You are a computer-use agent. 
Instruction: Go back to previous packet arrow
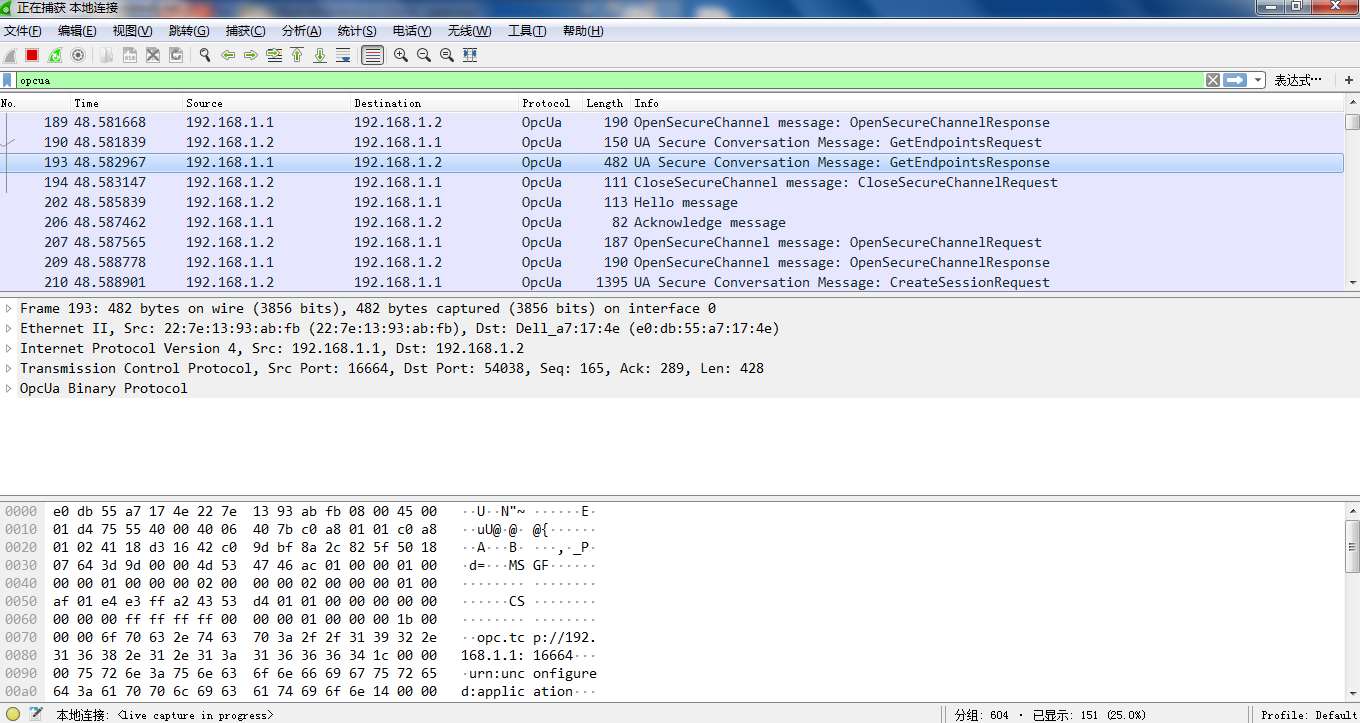(228, 55)
